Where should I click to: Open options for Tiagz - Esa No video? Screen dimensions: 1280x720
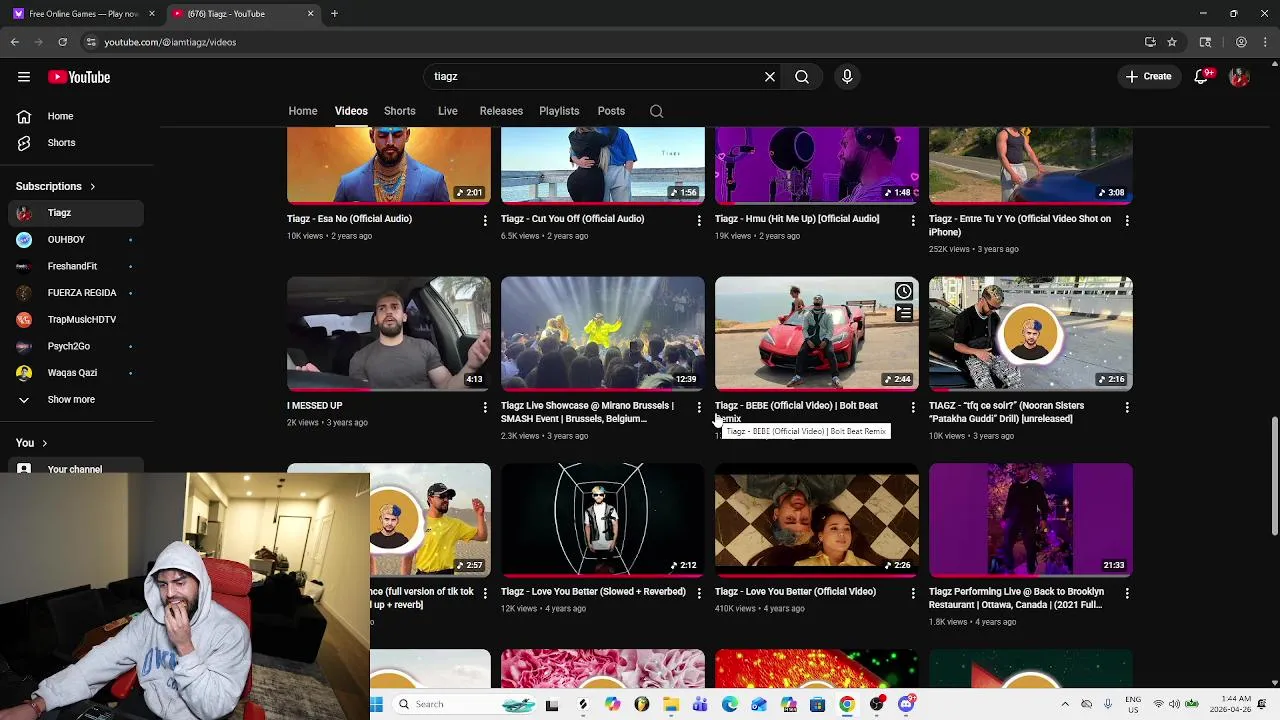point(485,220)
